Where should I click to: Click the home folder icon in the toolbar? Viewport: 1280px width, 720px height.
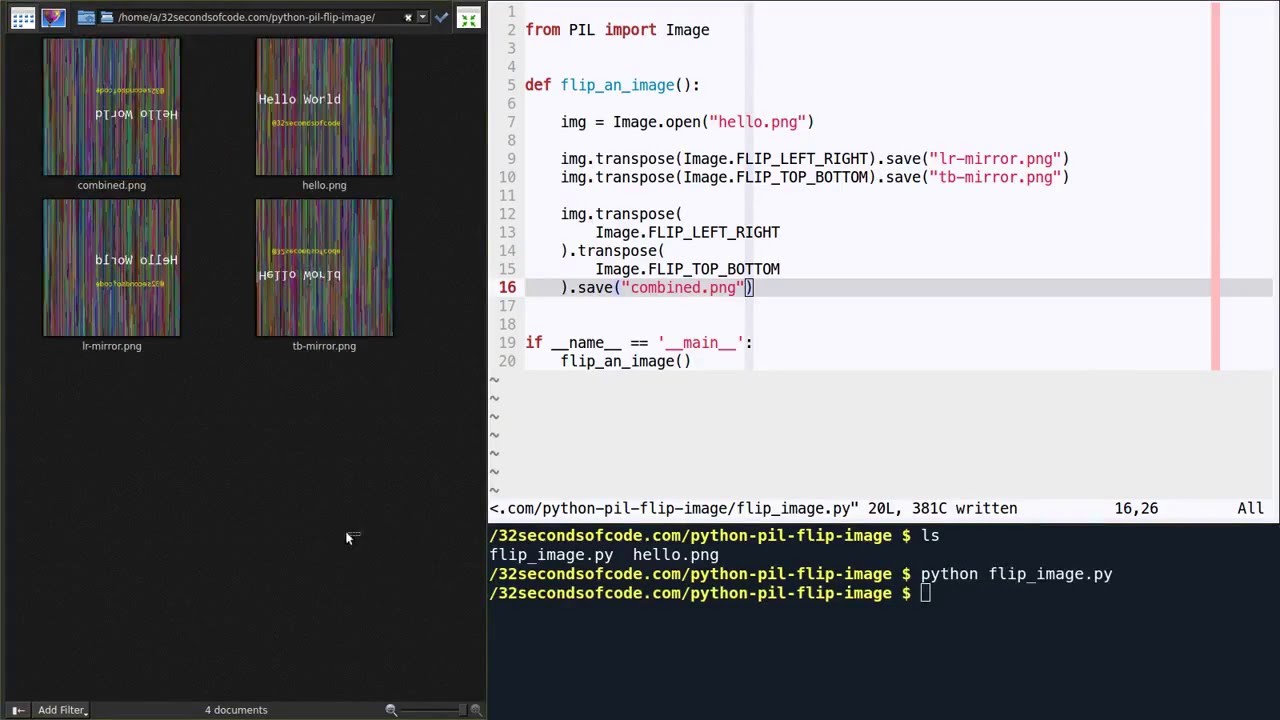pyautogui.click(x=86, y=17)
